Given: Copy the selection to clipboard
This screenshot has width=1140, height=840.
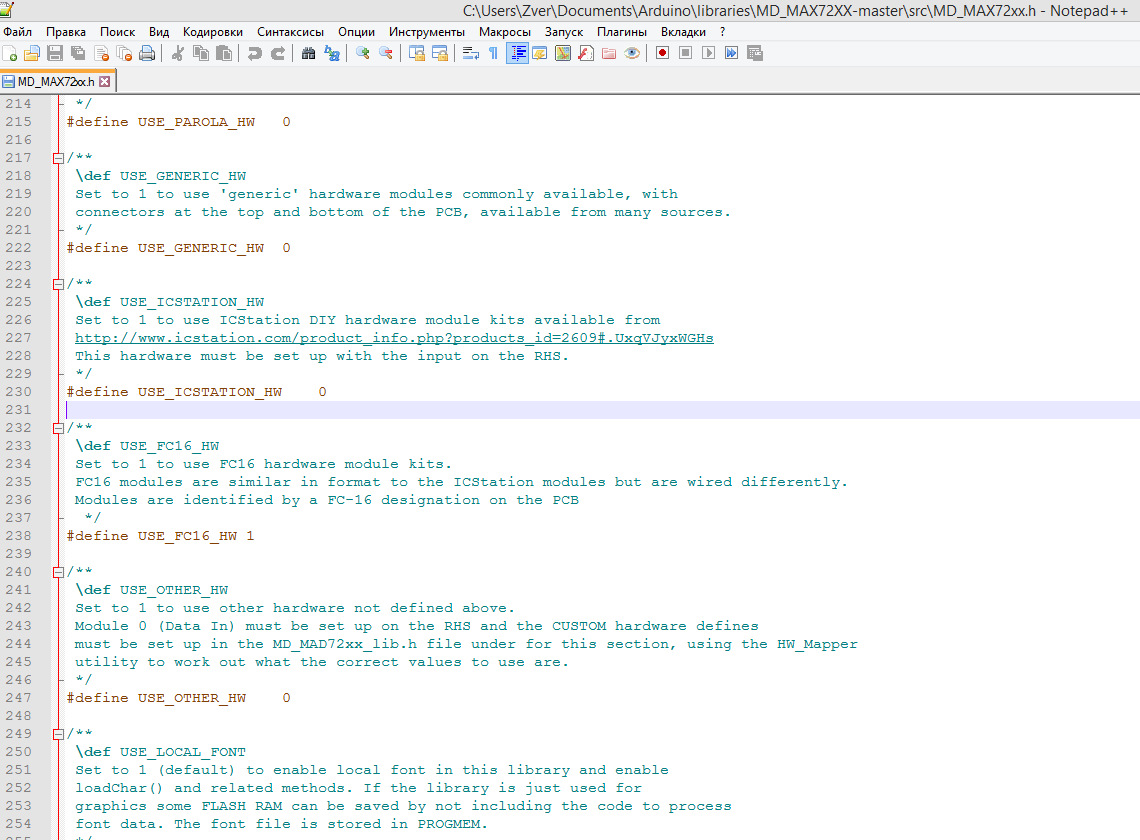Looking at the screenshot, I should click(201, 53).
